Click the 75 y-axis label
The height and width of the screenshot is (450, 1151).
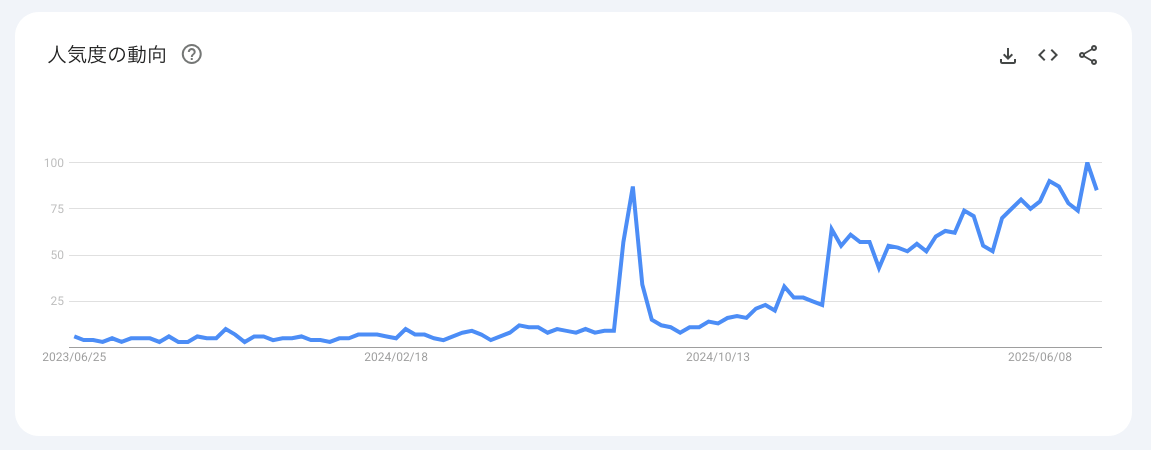tap(57, 208)
